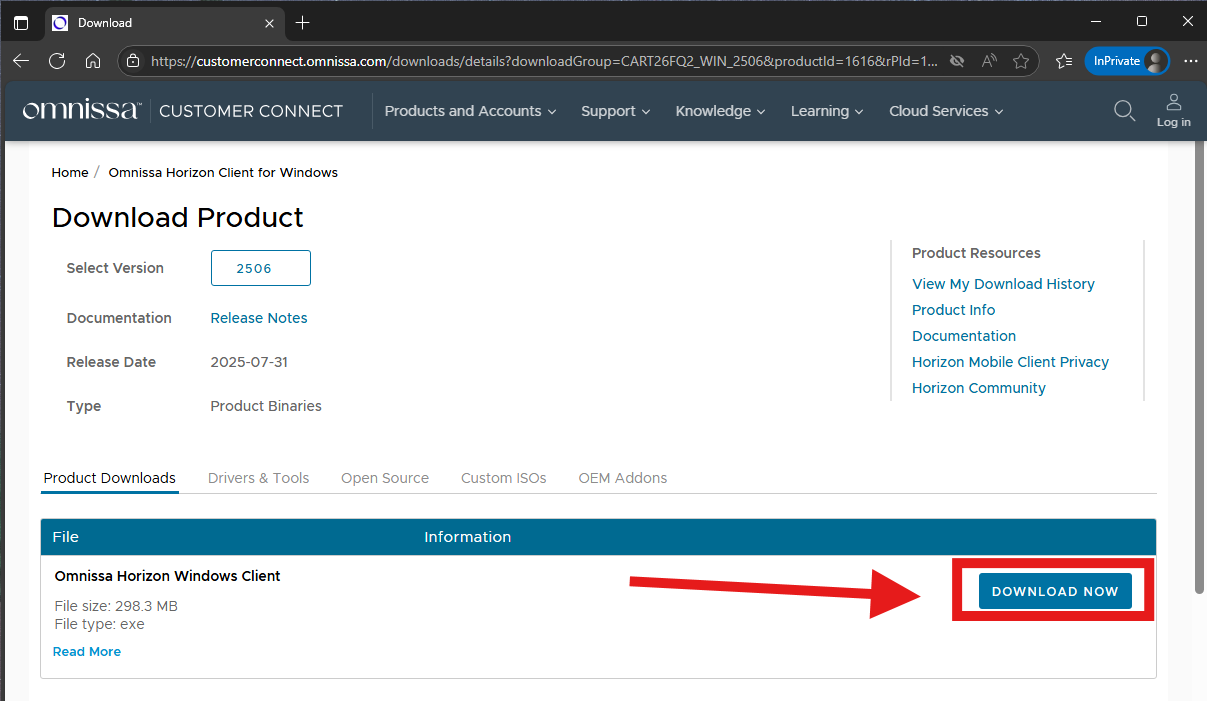Click the CUSTOMER CONNECT header text
The height and width of the screenshot is (701, 1207).
tap(251, 111)
